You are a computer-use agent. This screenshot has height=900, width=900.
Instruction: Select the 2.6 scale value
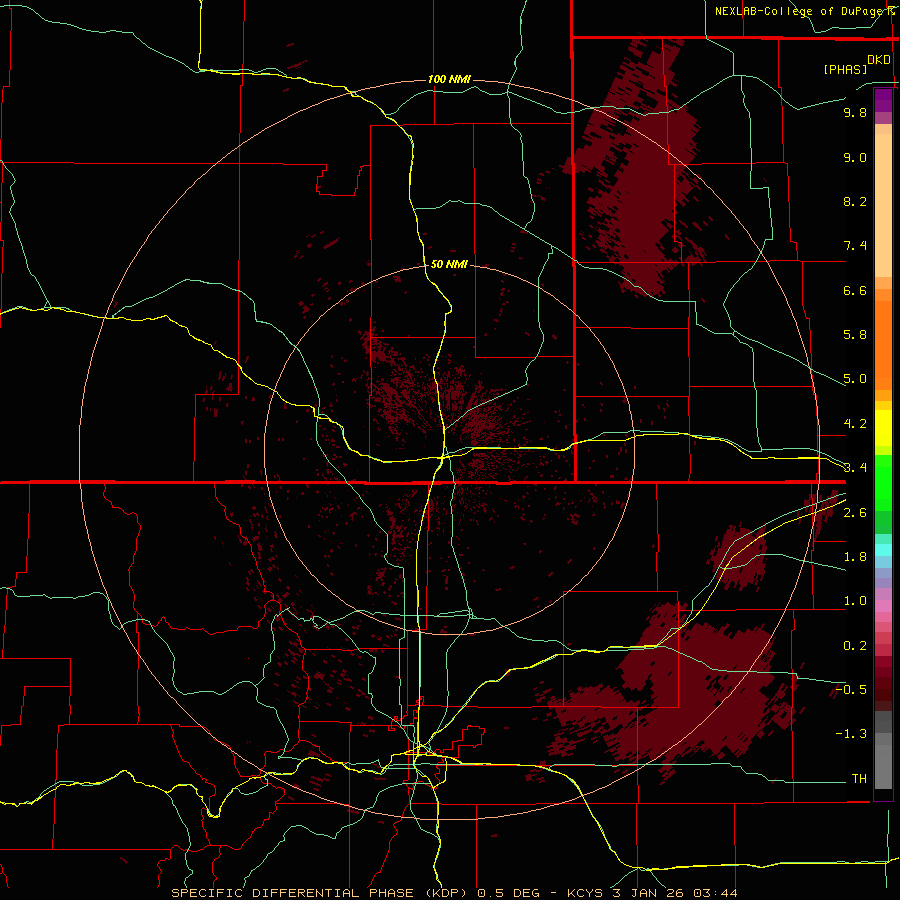(x=855, y=513)
